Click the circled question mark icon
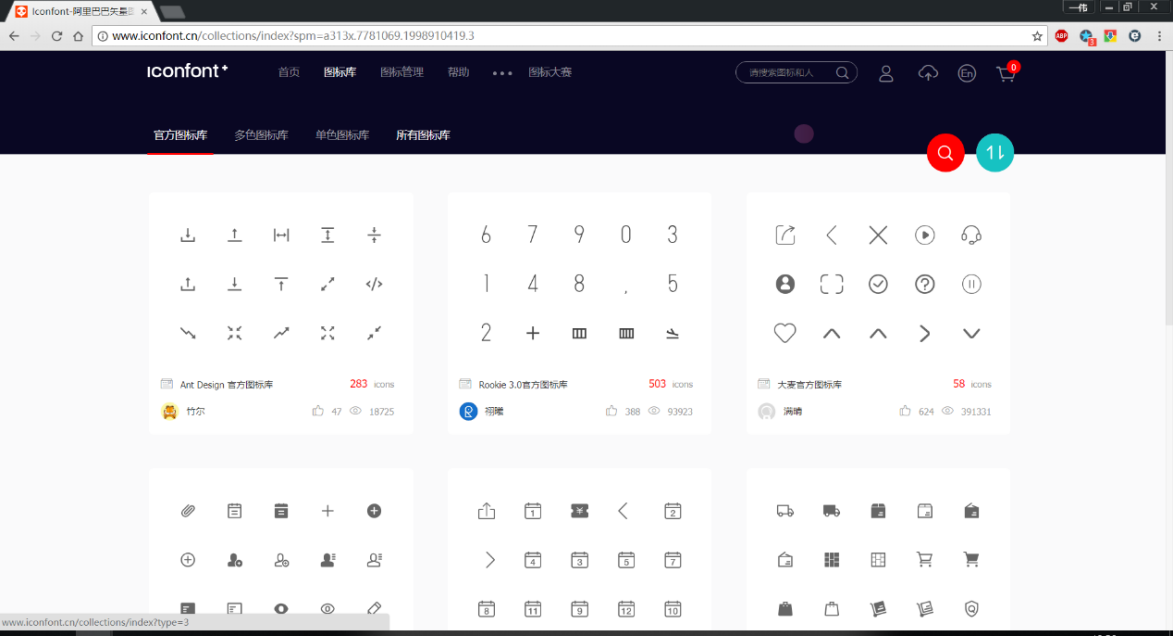1173x636 pixels. point(925,284)
